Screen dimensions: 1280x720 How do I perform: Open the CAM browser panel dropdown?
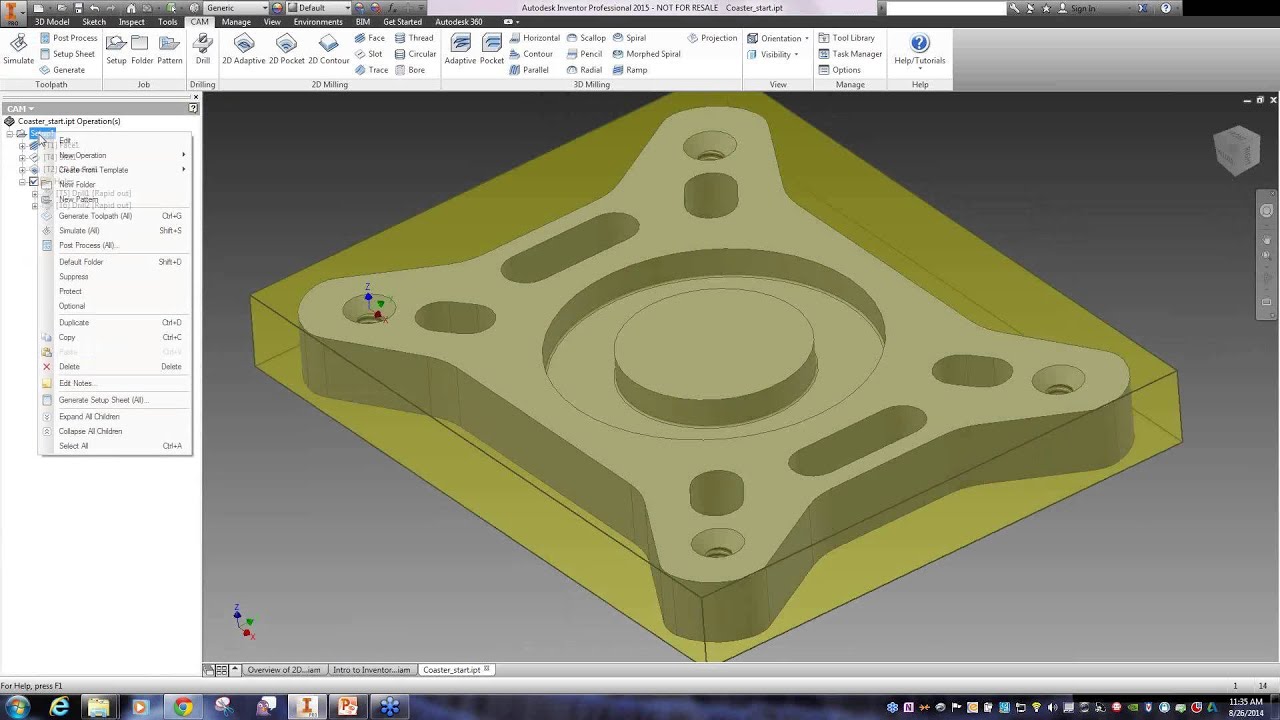point(20,108)
